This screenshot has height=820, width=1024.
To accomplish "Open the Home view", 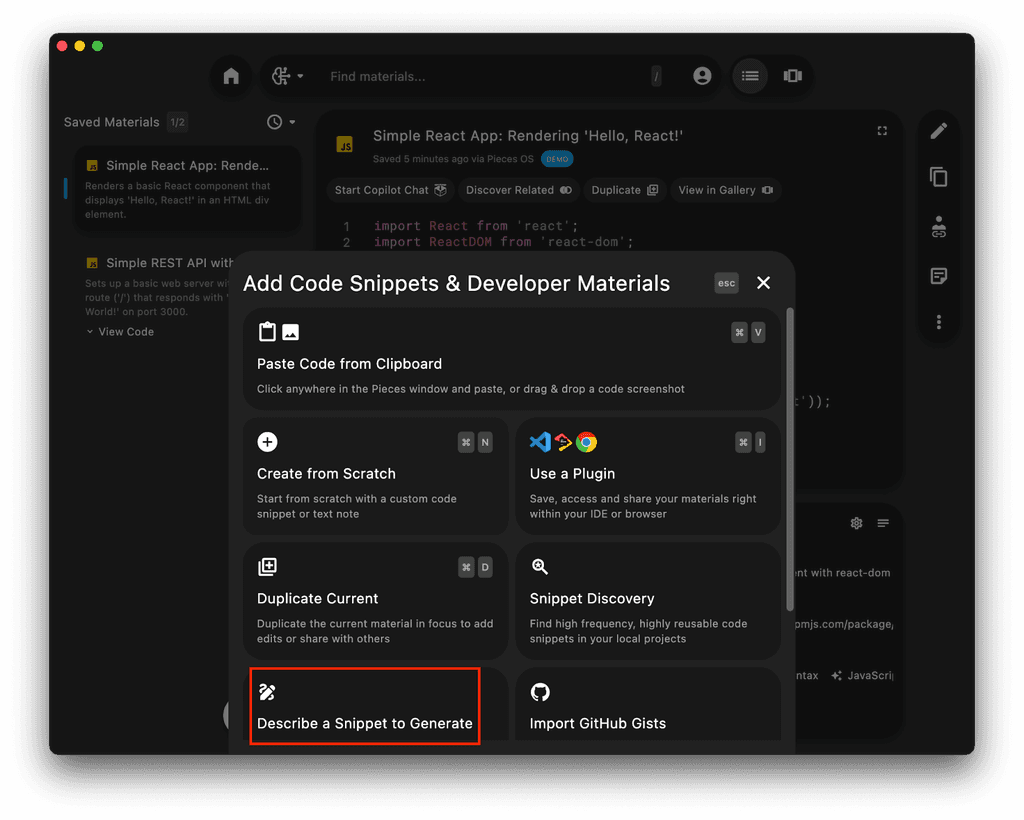I will (x=231, y=76).
